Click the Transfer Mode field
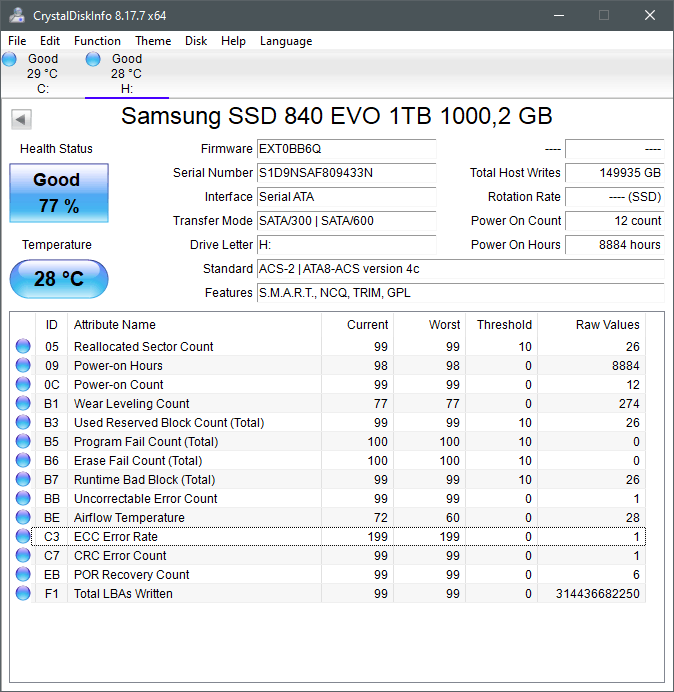 (346, 221)
